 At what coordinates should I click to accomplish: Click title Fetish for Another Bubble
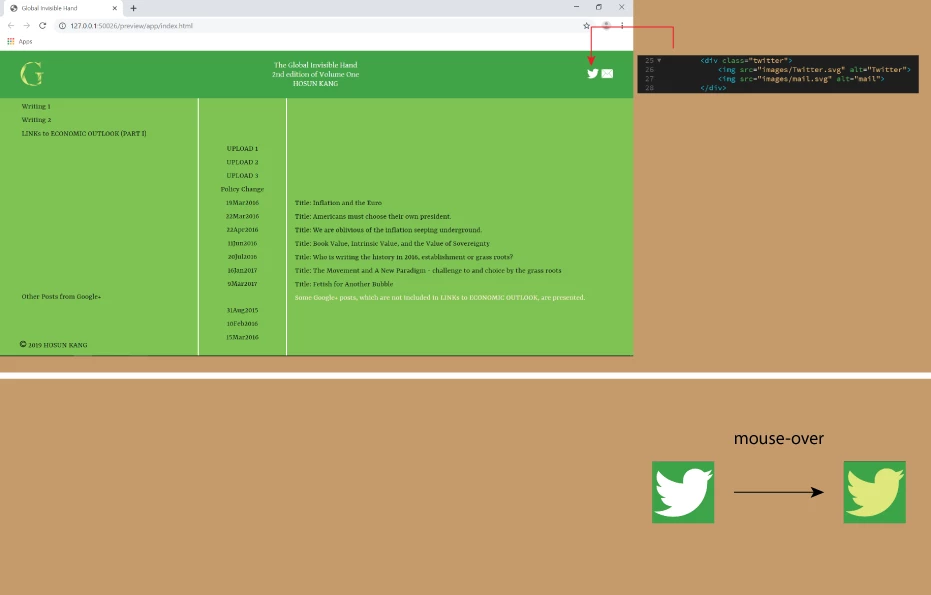(344, 284)
